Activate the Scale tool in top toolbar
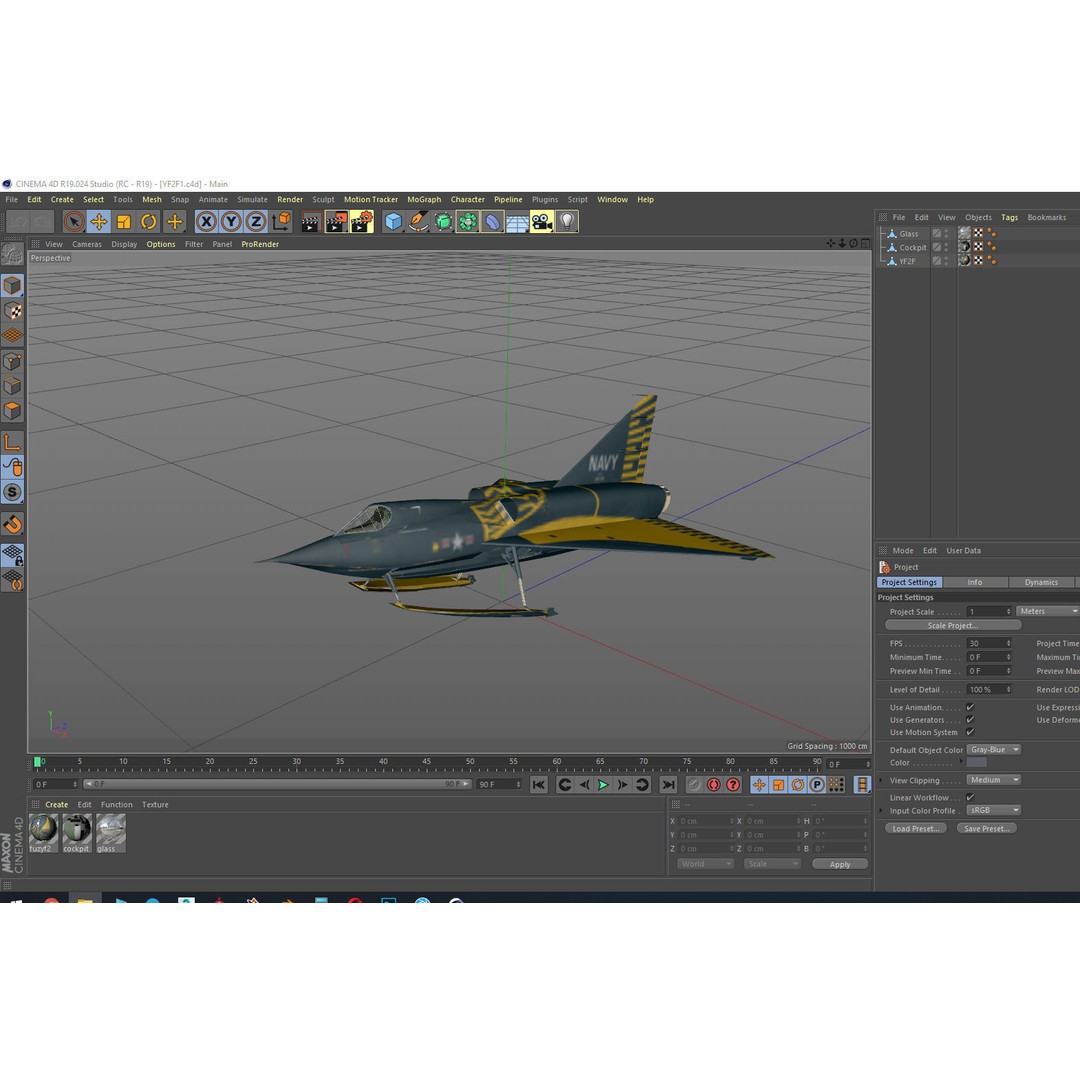 [x=123, y=222]
